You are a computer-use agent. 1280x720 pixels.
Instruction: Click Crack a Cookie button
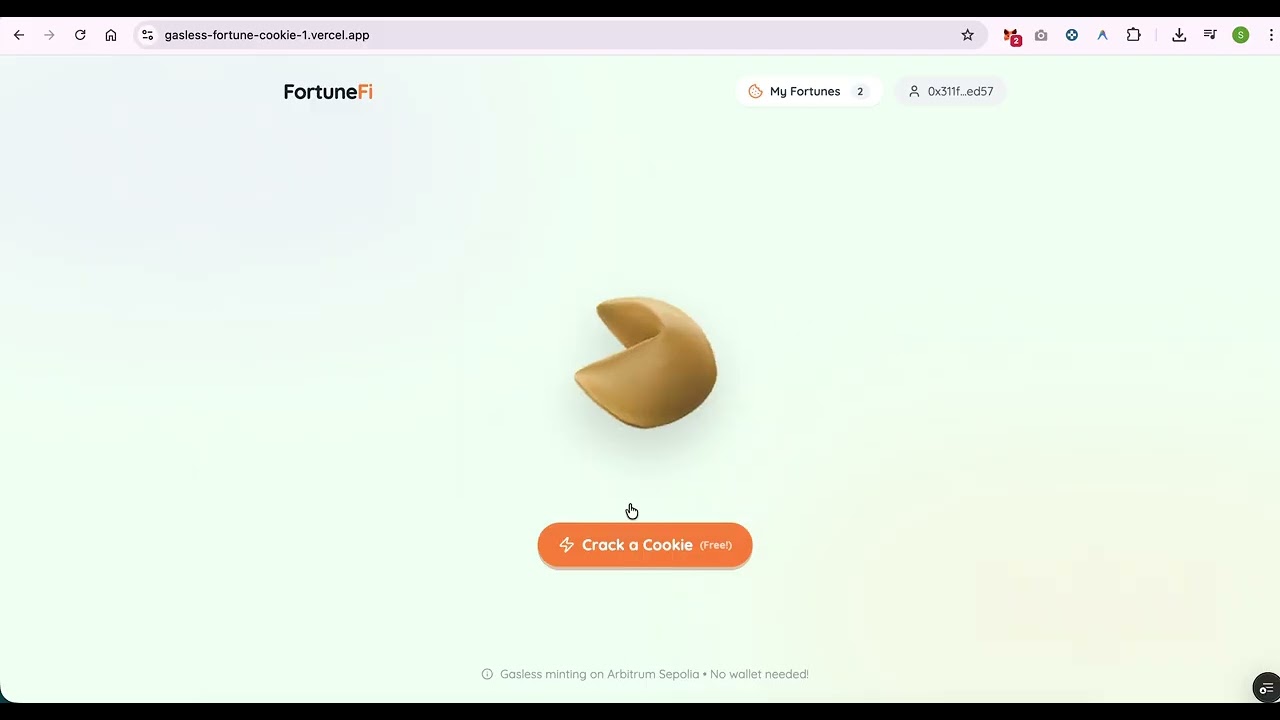(645, 545)
